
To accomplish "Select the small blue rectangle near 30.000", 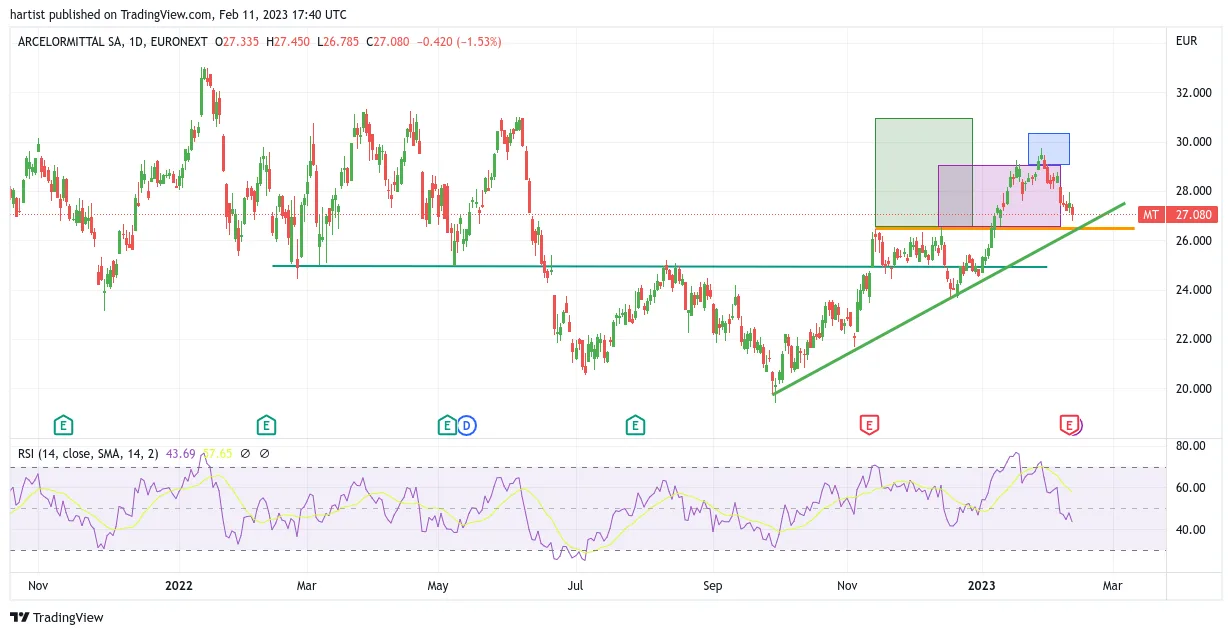I will pyautogui.click(x=1048, y=149).
